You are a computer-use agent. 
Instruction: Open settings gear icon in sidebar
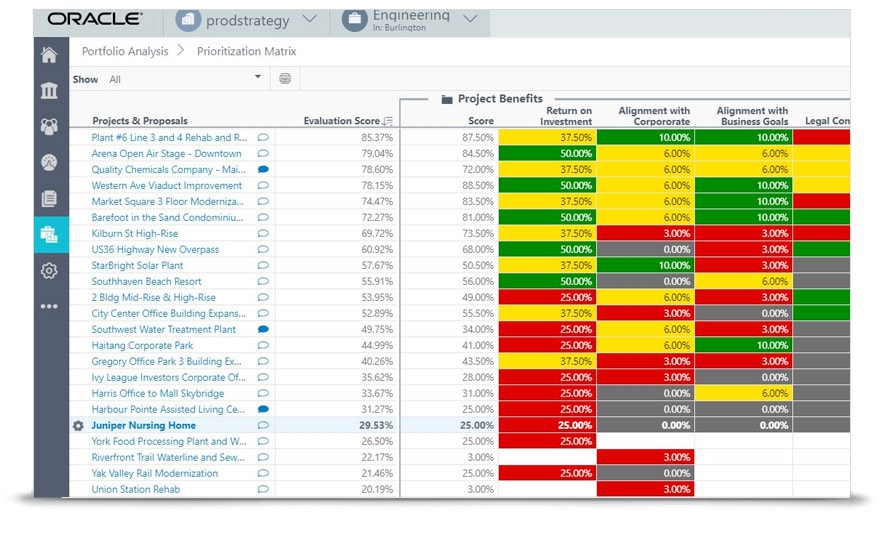pyautogui.click(x=49, y=270)
